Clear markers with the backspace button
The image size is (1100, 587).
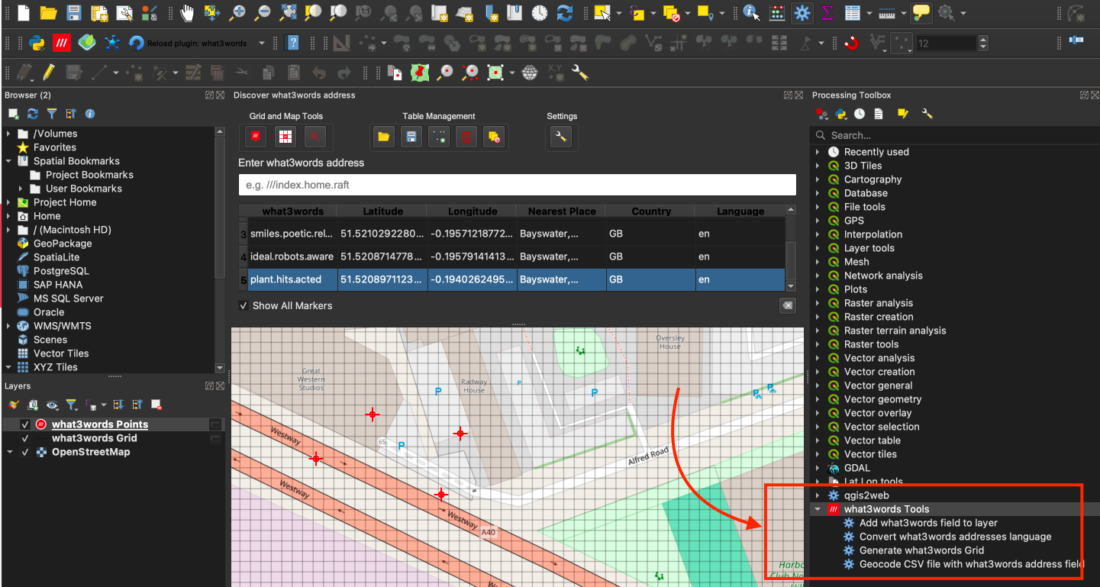click(x=787, y=306)
